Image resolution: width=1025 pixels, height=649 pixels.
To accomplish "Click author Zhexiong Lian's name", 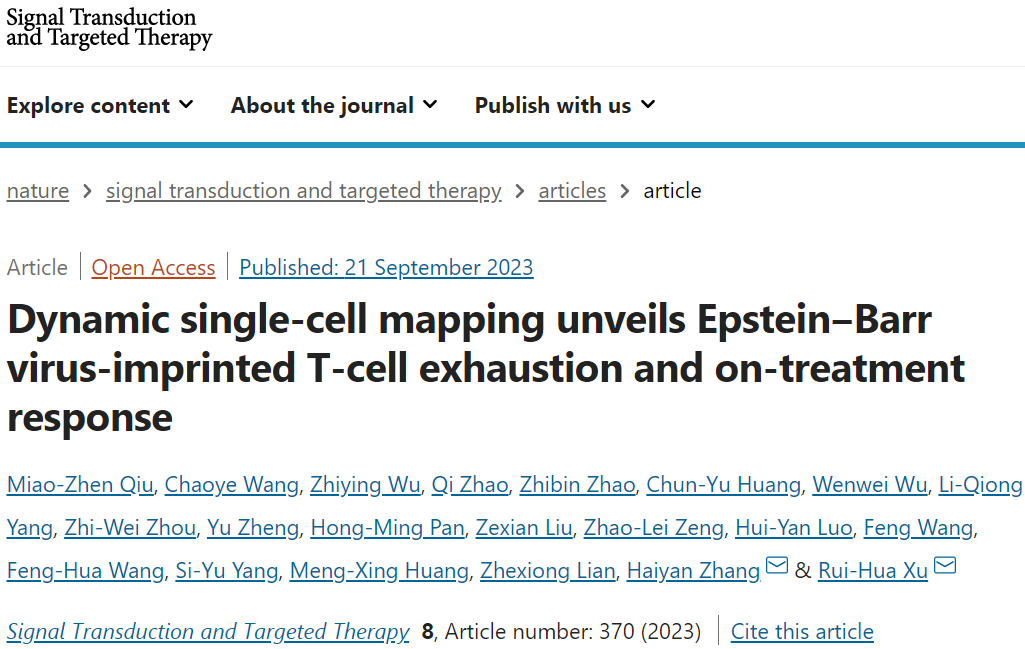I will [547, 571].
